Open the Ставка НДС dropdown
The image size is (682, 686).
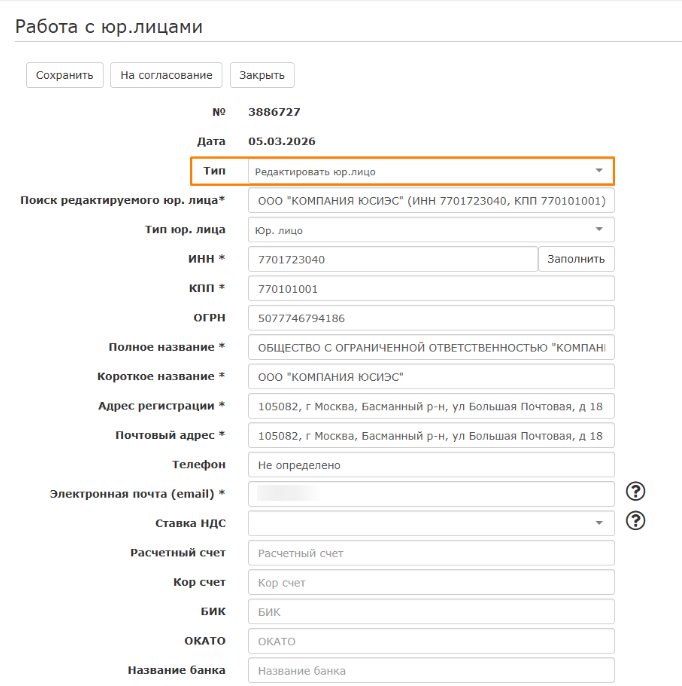pos(430,523)
